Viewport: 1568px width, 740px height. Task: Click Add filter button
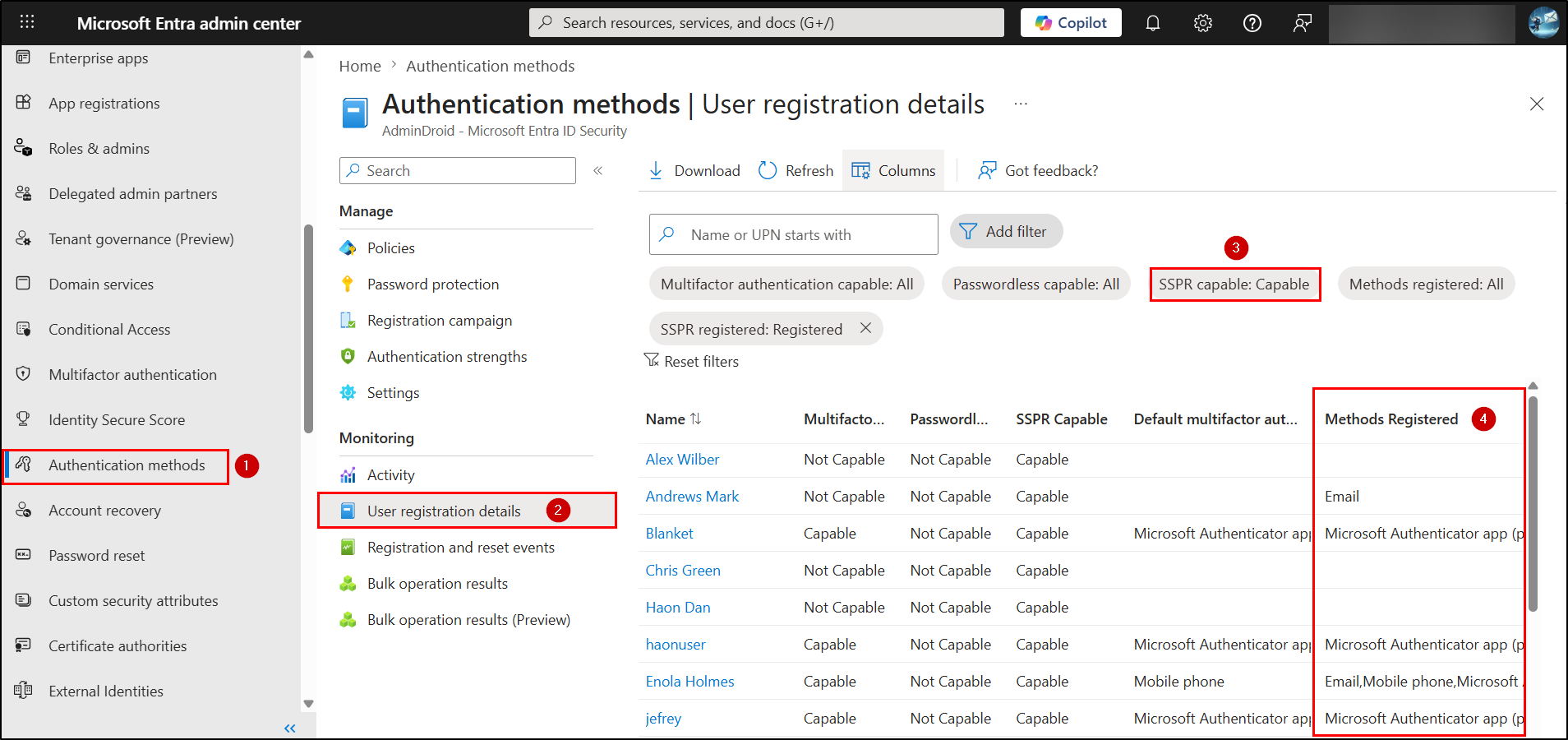(x=1006, y=232)
